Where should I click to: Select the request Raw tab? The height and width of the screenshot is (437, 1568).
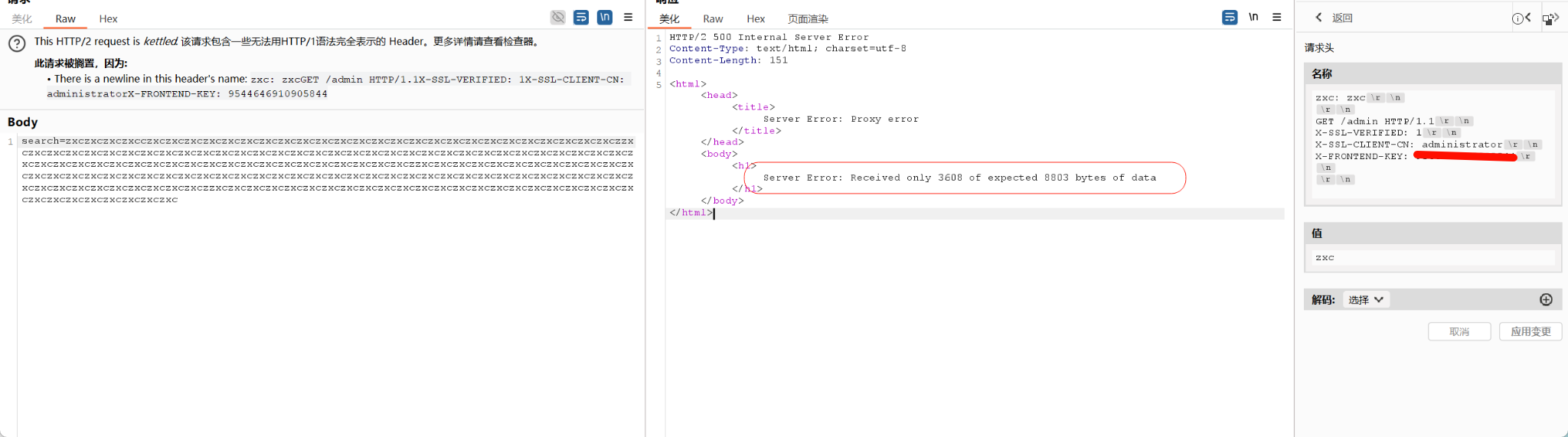tap(65, 18)
